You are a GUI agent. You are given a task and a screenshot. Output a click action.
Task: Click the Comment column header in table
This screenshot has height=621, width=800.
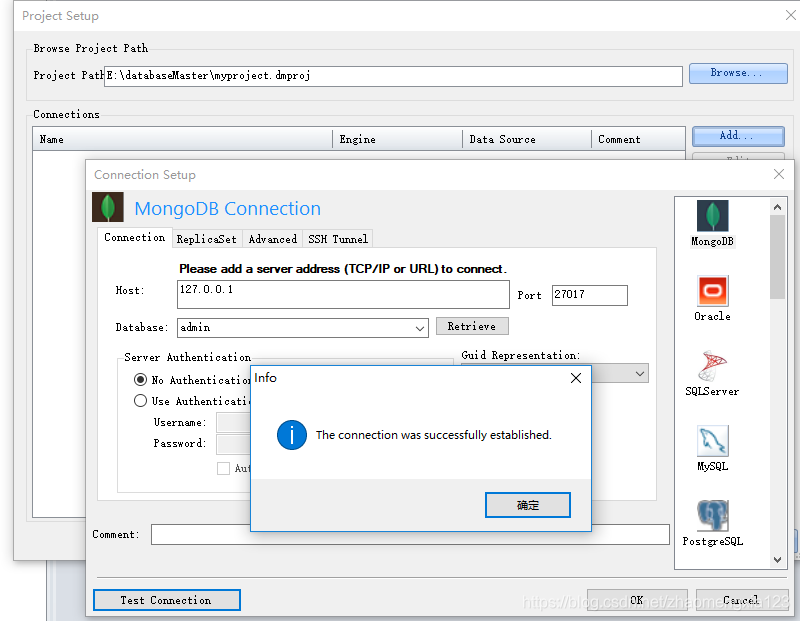[638, 139]
